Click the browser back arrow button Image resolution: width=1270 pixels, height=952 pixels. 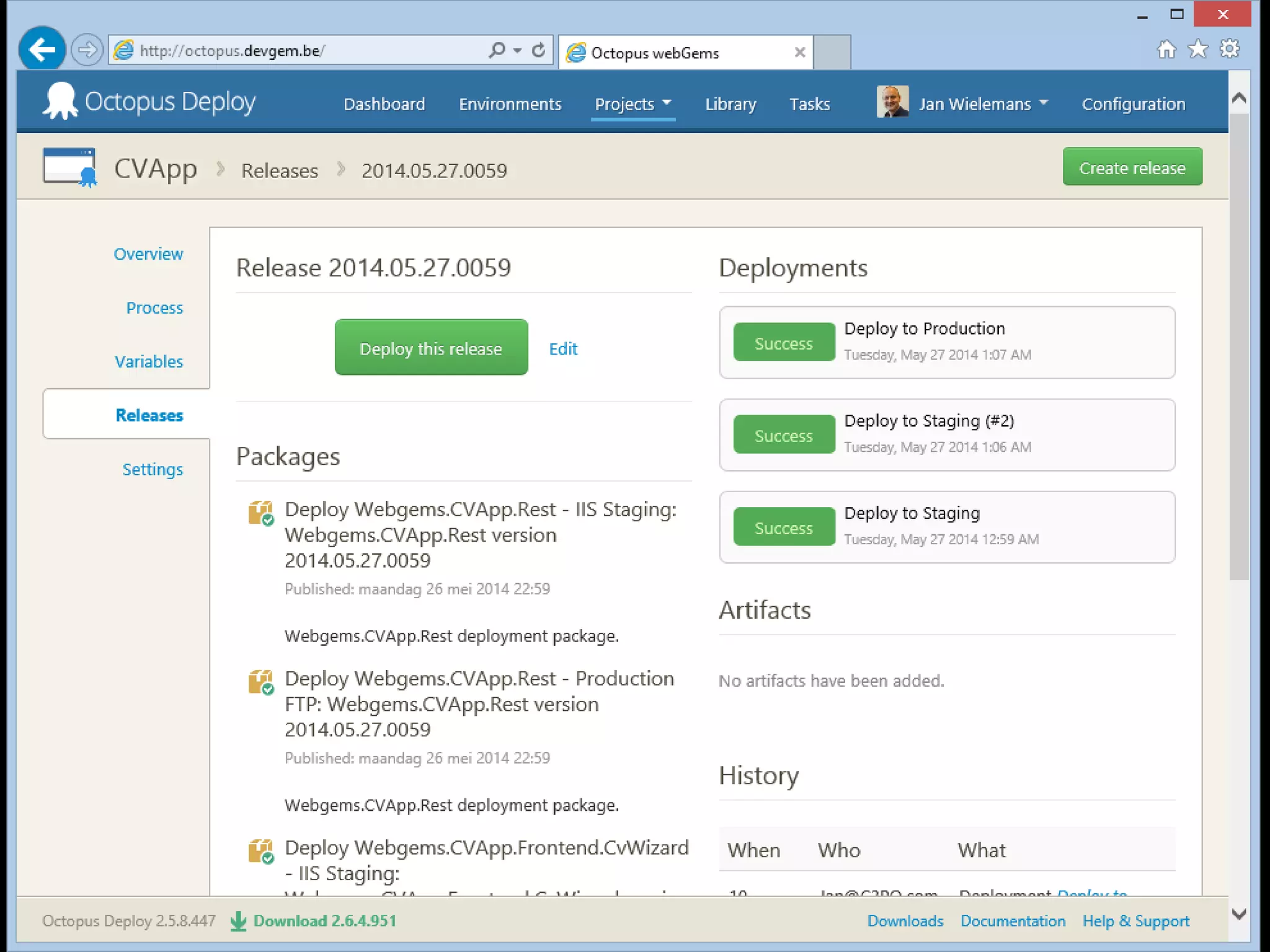42,50
